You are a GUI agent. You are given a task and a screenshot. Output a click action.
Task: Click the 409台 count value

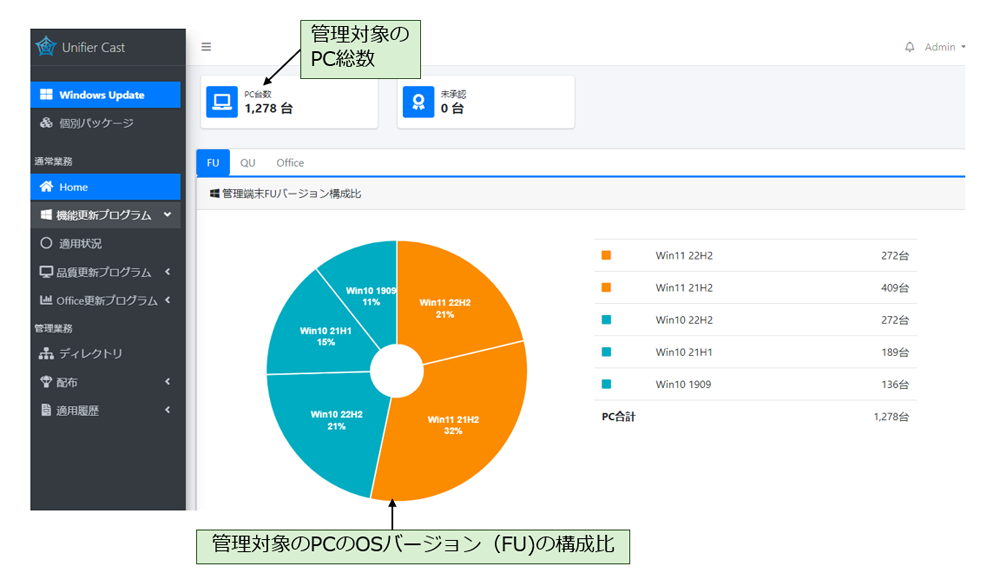[x=895, y=288]
